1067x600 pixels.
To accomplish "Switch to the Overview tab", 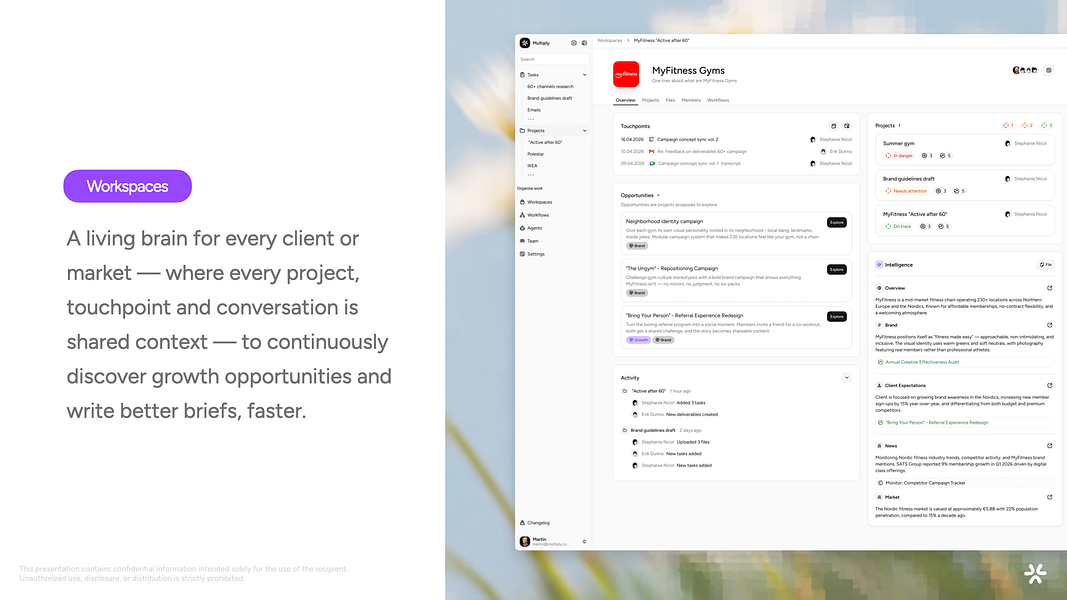I will click(625, 100).
